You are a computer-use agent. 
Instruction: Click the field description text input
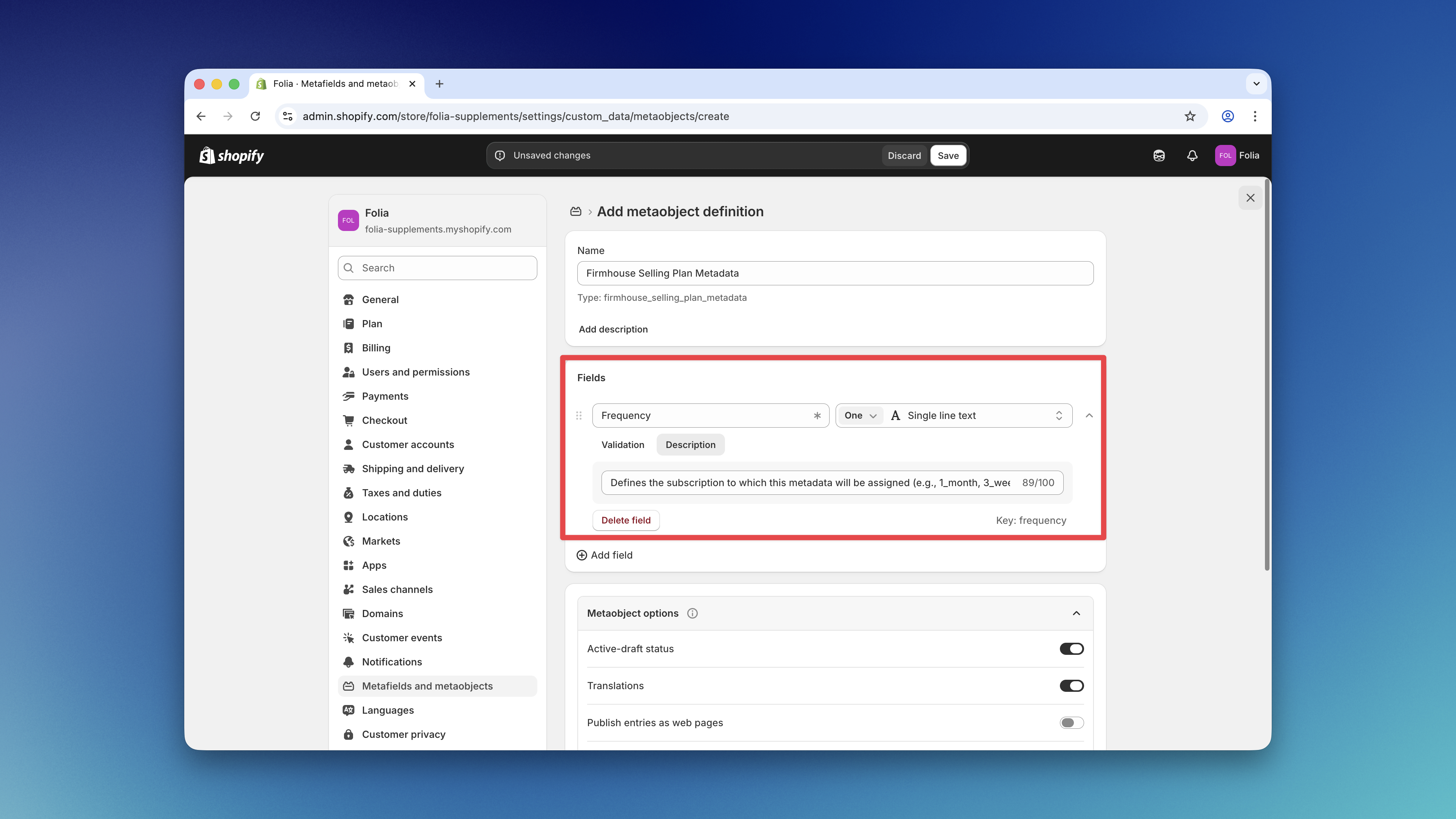coord(832,483)
